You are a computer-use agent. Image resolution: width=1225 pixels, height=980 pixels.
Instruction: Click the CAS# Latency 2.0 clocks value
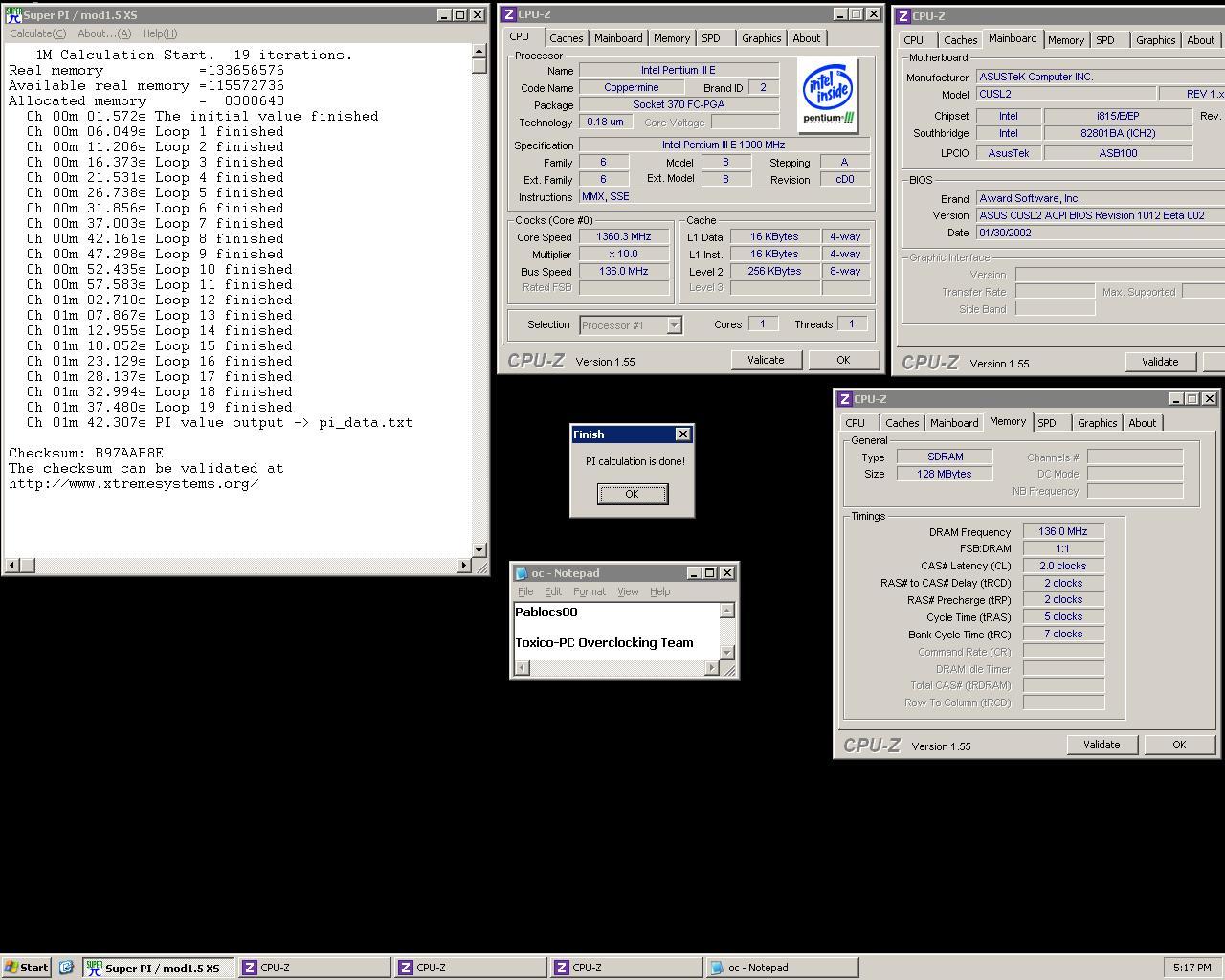1063,566
